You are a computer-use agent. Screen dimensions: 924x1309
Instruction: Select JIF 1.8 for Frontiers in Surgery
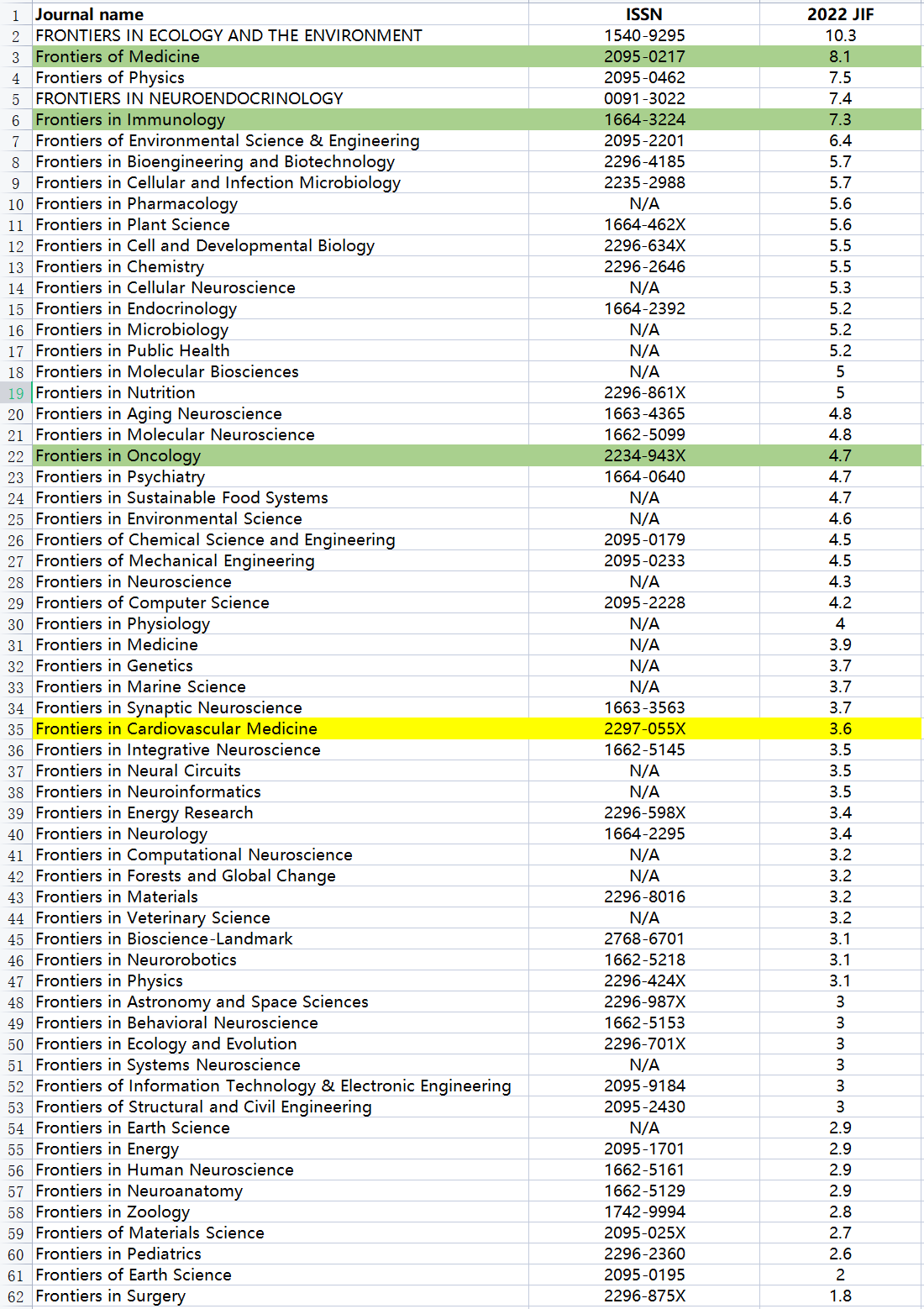[840, 1296]
